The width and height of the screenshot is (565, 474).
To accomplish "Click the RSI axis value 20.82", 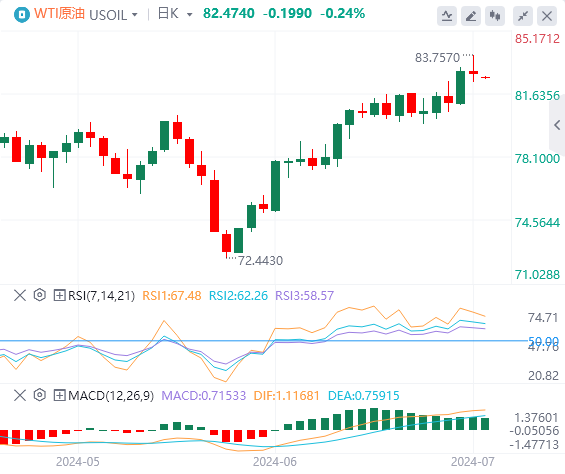I will (x=543, y=376).
